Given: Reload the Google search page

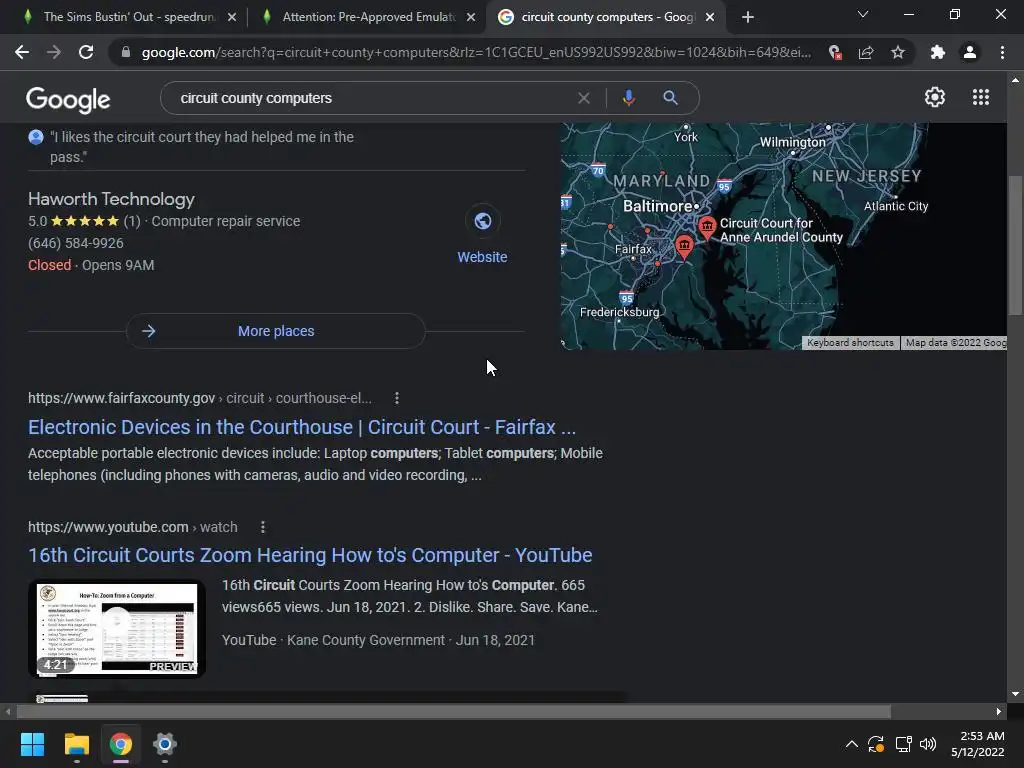Looking at the screenshot, I should coord(86,52).
